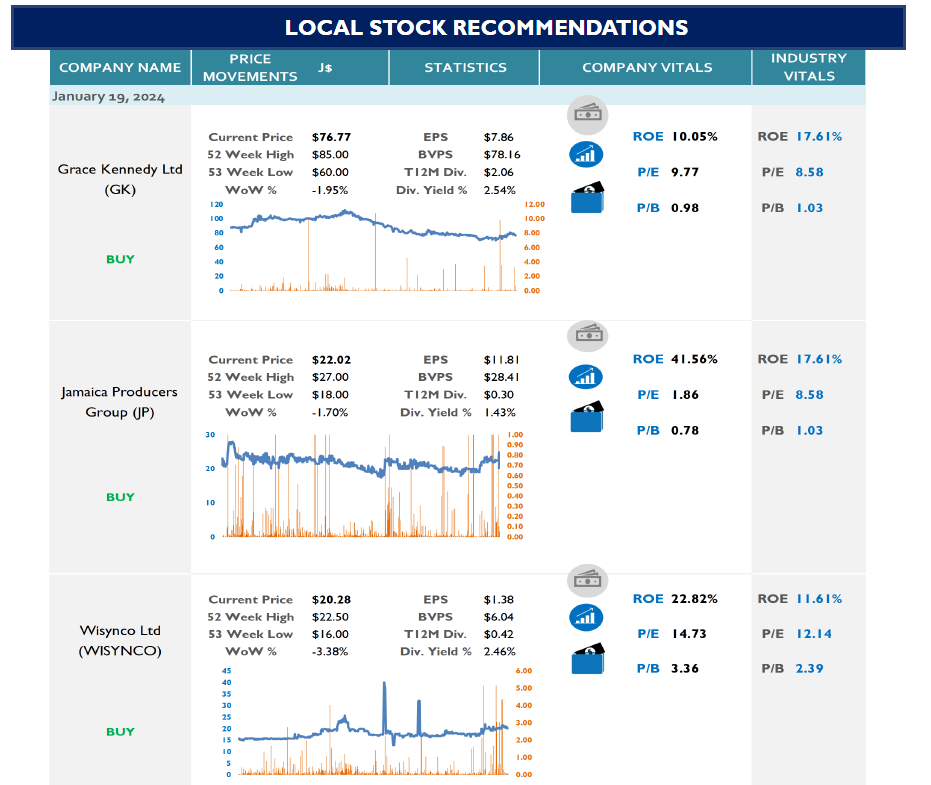Click the ROE 41.56% company vital
This screenshot has width=931, height=785.
tap(675, 359)
